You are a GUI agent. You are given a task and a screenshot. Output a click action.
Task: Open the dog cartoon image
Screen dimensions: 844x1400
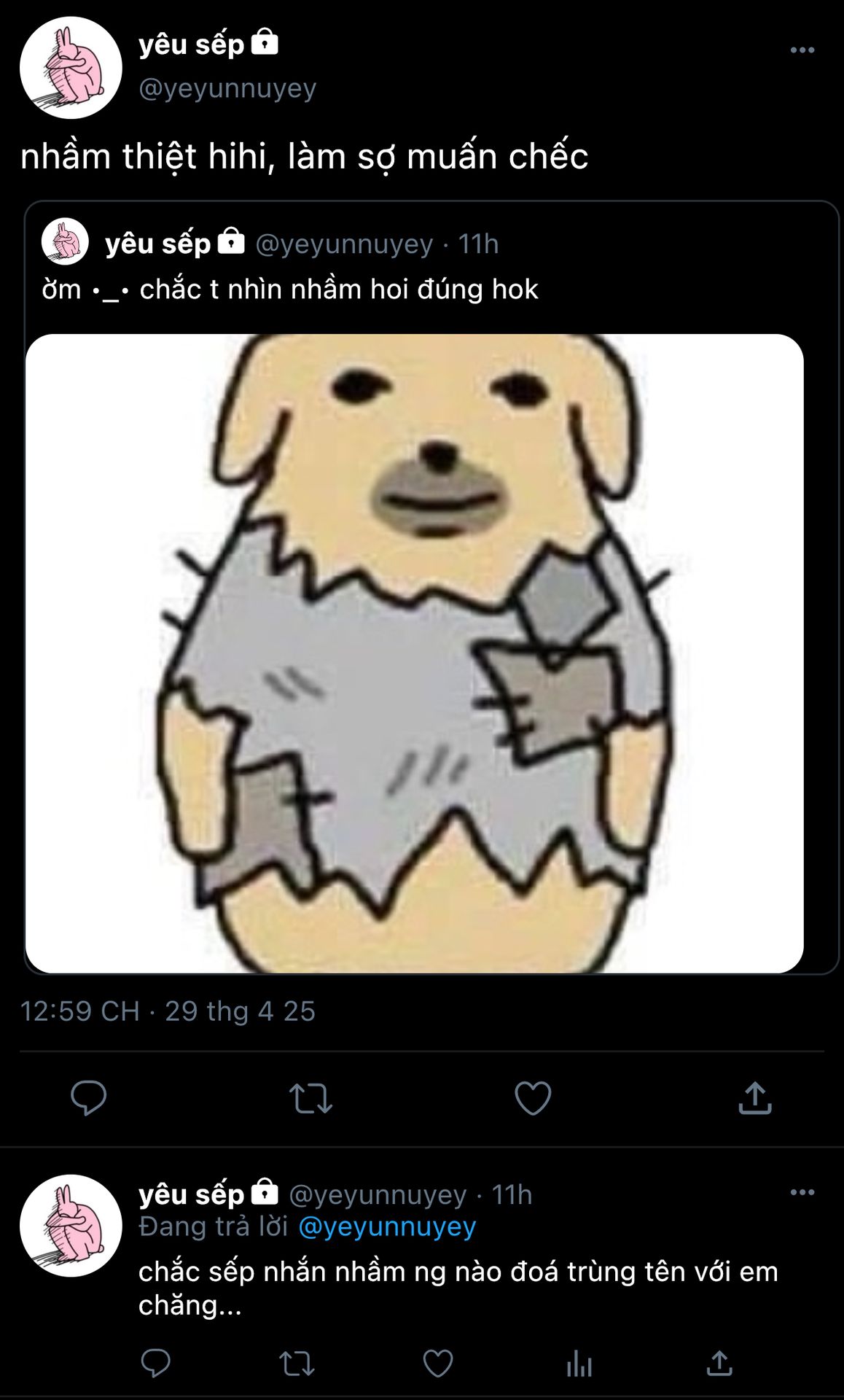point(414,653)
